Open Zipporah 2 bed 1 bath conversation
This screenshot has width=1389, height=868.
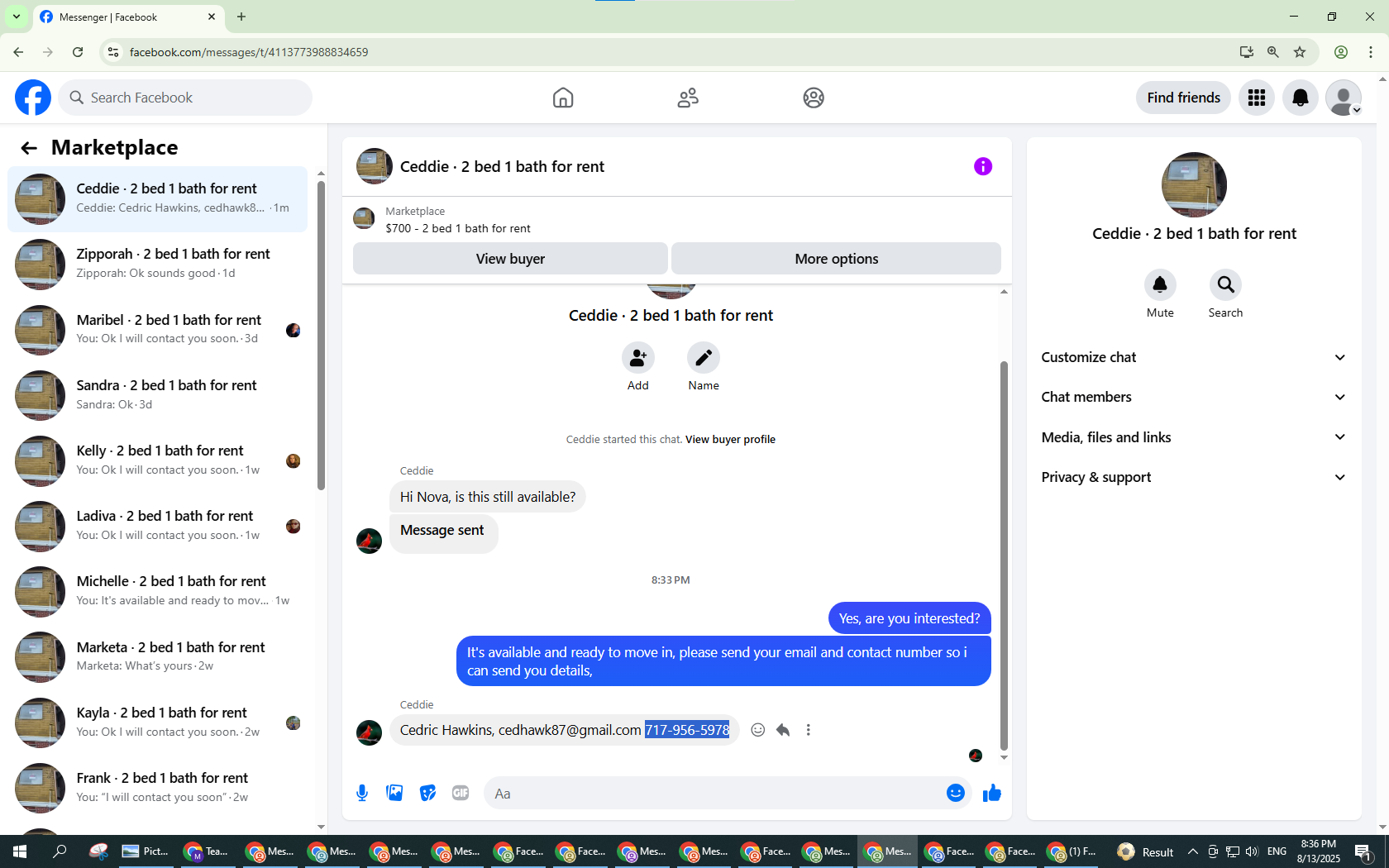157,264
